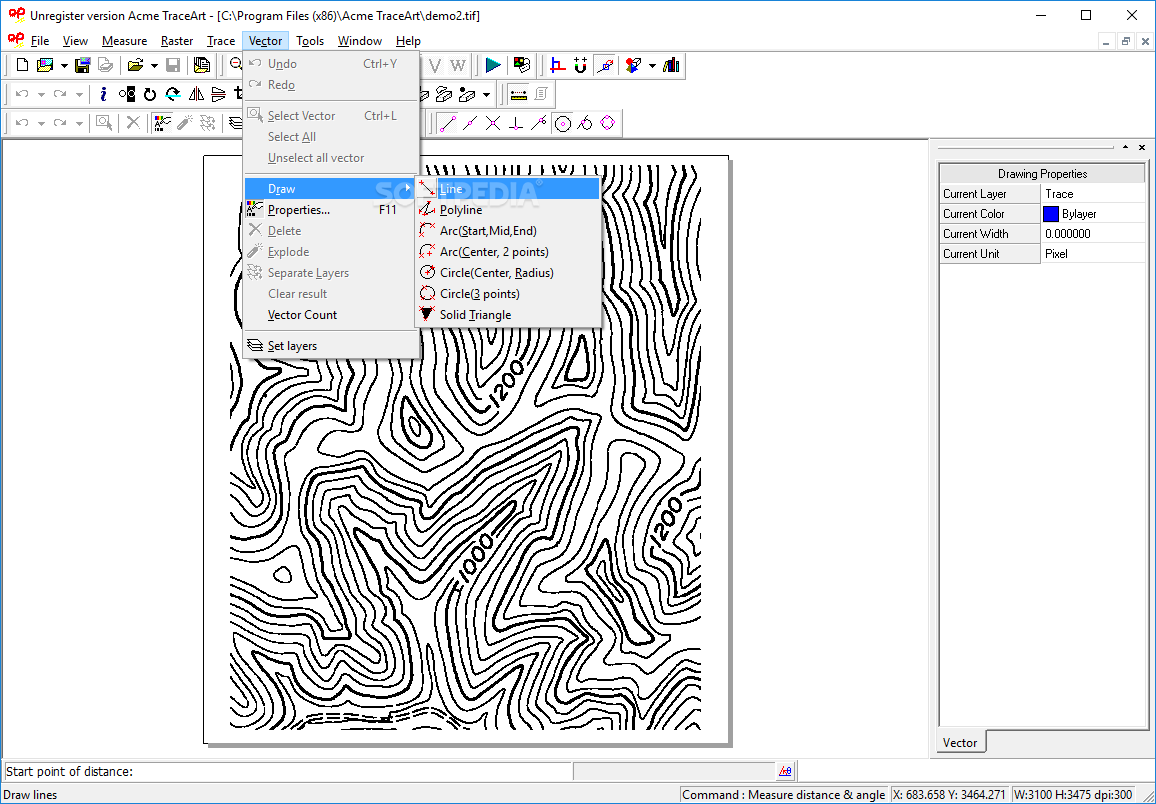The height and width of the screenshot is (804, 1156).
Task: Click the mirror horizontally triangles icon
Action: click(196, 94)
